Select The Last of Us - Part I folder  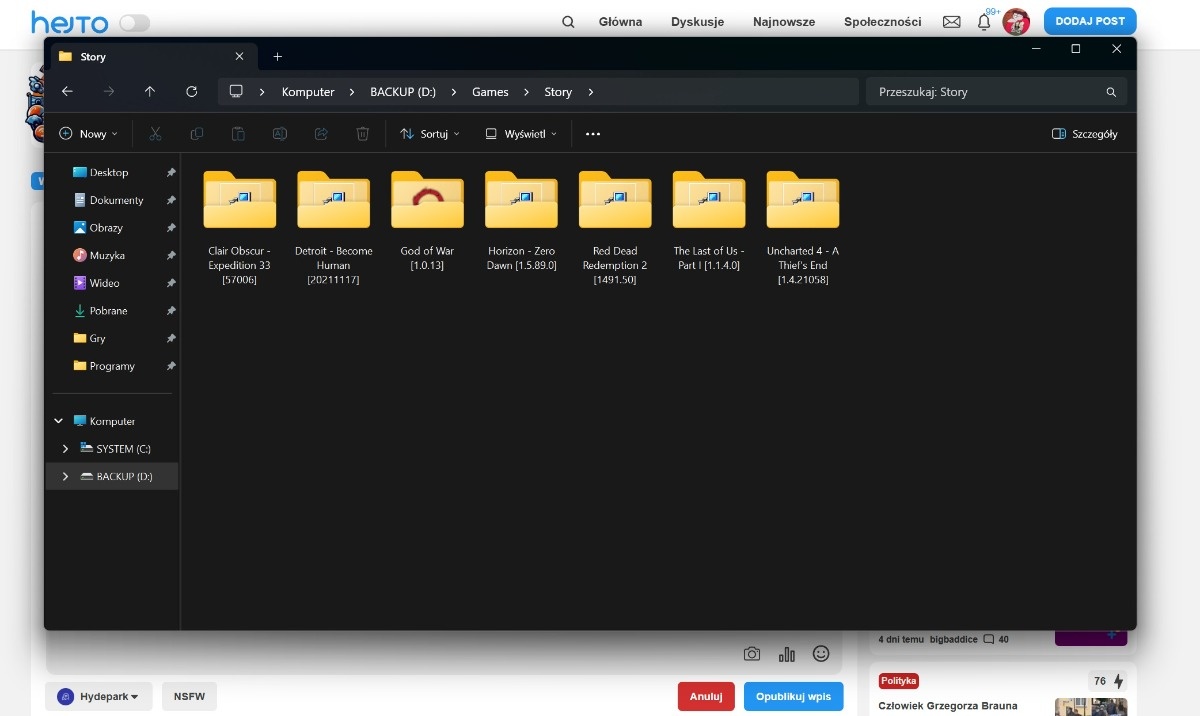pos(709,221)
